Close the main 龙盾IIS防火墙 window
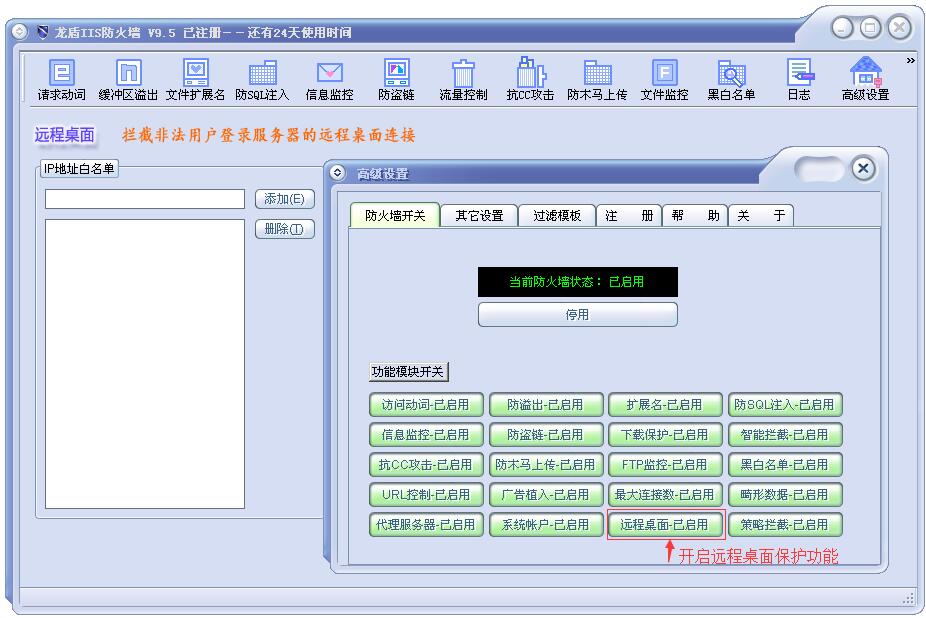This screenshot has height=618, width=926. [899, 27]
